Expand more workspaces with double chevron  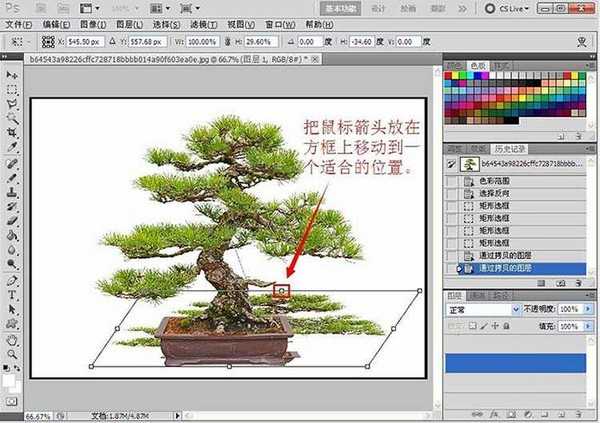(x=462, y=8)
